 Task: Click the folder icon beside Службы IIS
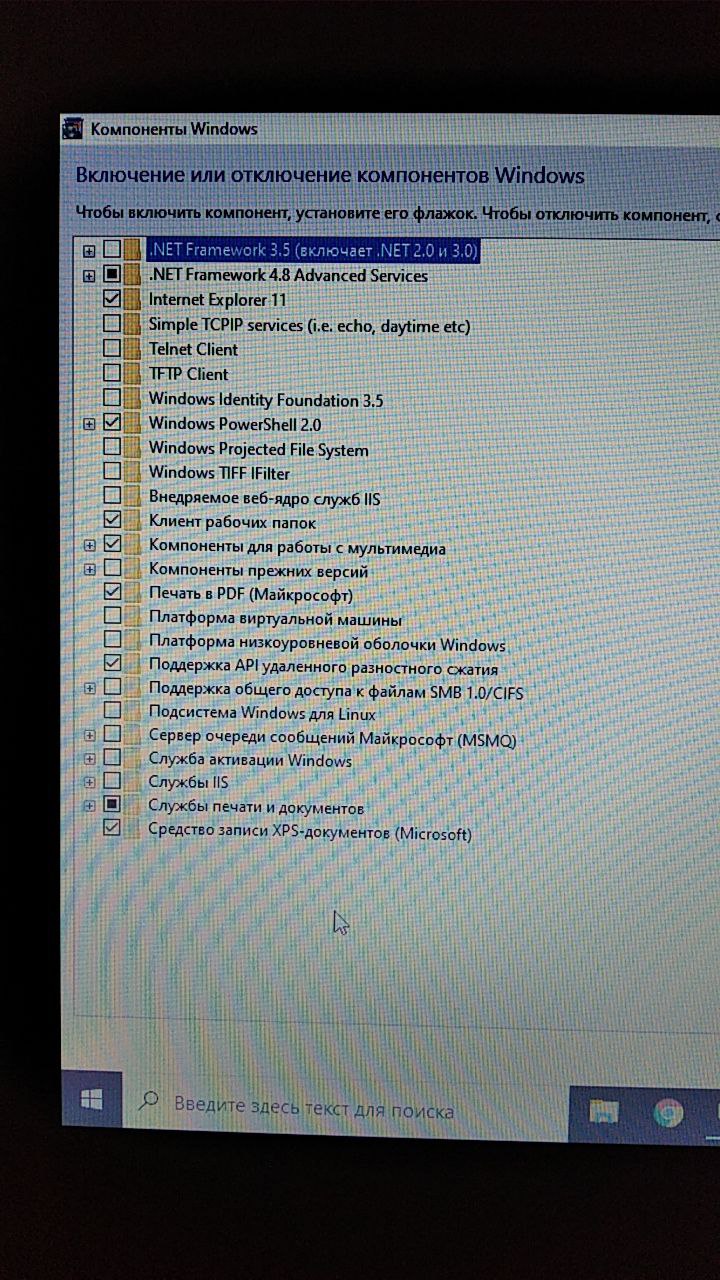133,782
